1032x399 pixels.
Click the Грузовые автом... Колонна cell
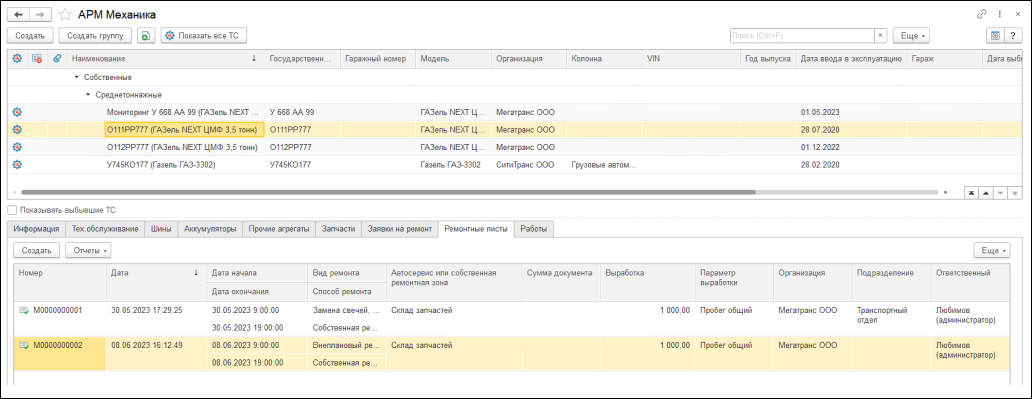[604, 165]
